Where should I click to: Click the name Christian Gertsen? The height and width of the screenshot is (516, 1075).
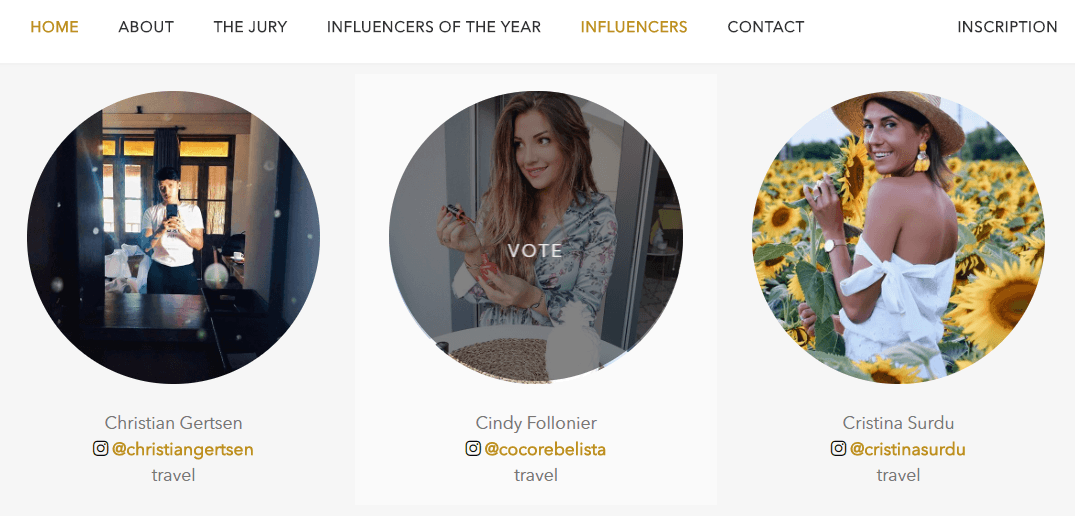pos(173,423)
